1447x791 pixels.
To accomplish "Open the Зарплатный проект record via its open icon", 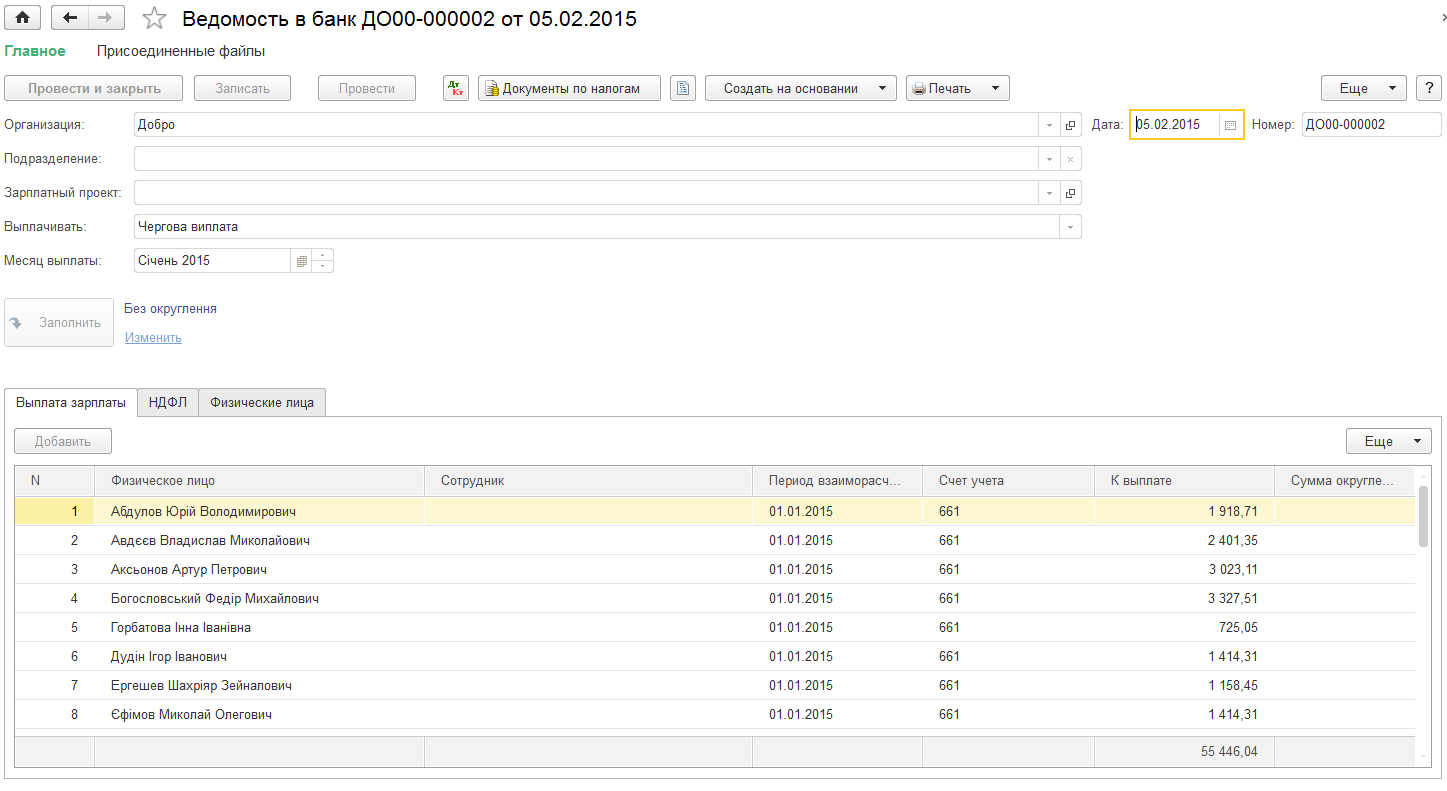I will [x=1070, y=193].
